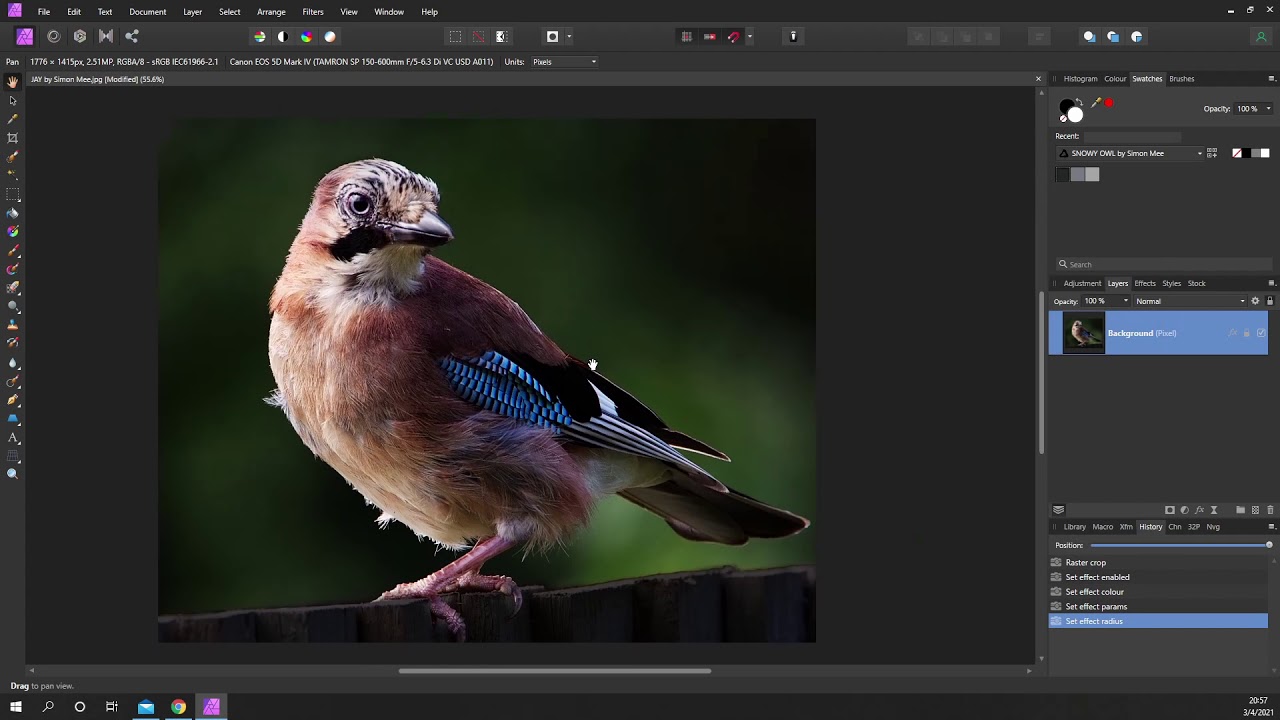
Task: Open the swatch Opacity 100% dropdown
Action: click(1254, 109)
